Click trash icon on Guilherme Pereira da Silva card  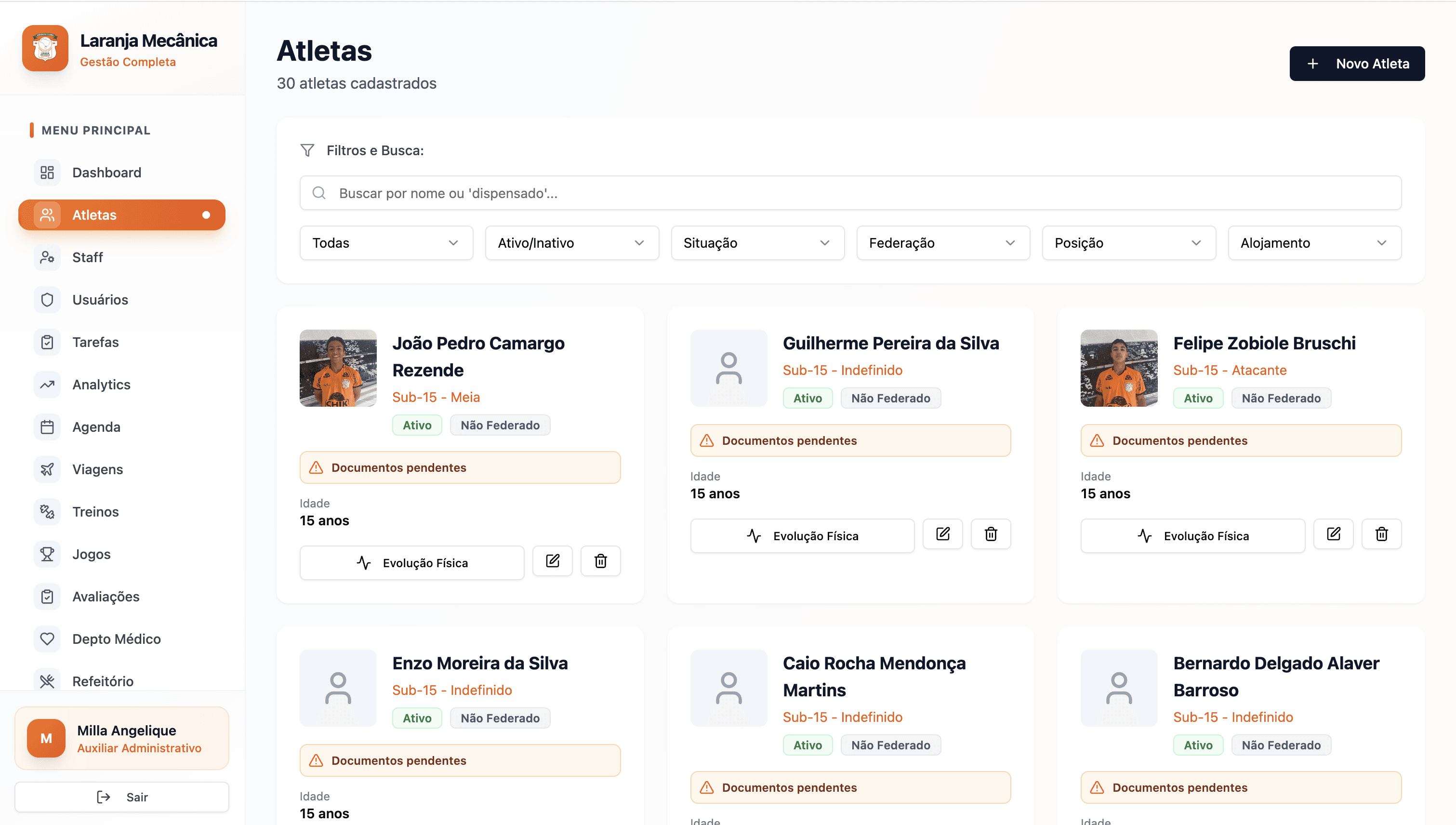pyautogui.click(x=990, y=534)
